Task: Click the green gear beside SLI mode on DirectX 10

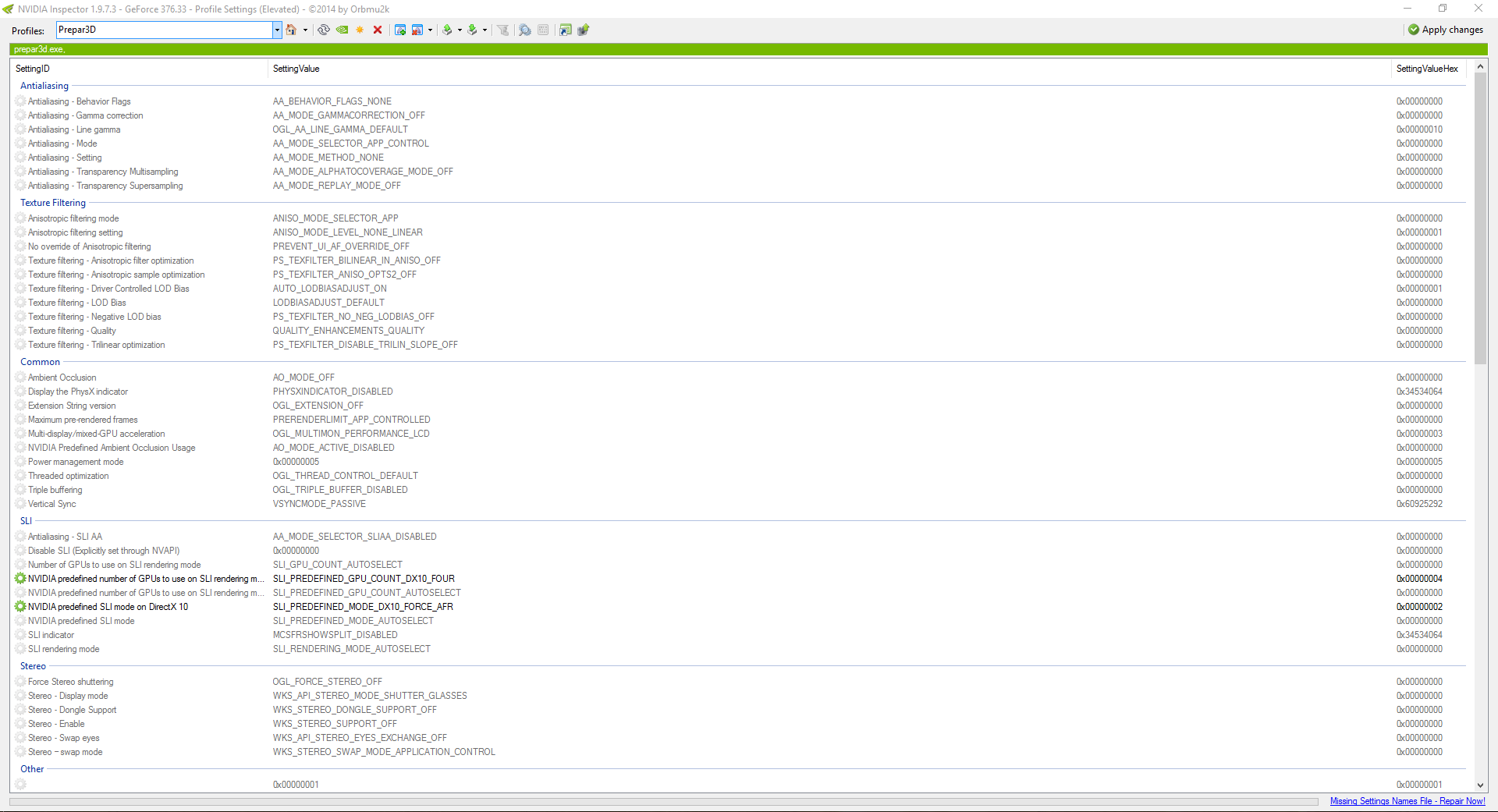Action: click(x=20, y=607)
